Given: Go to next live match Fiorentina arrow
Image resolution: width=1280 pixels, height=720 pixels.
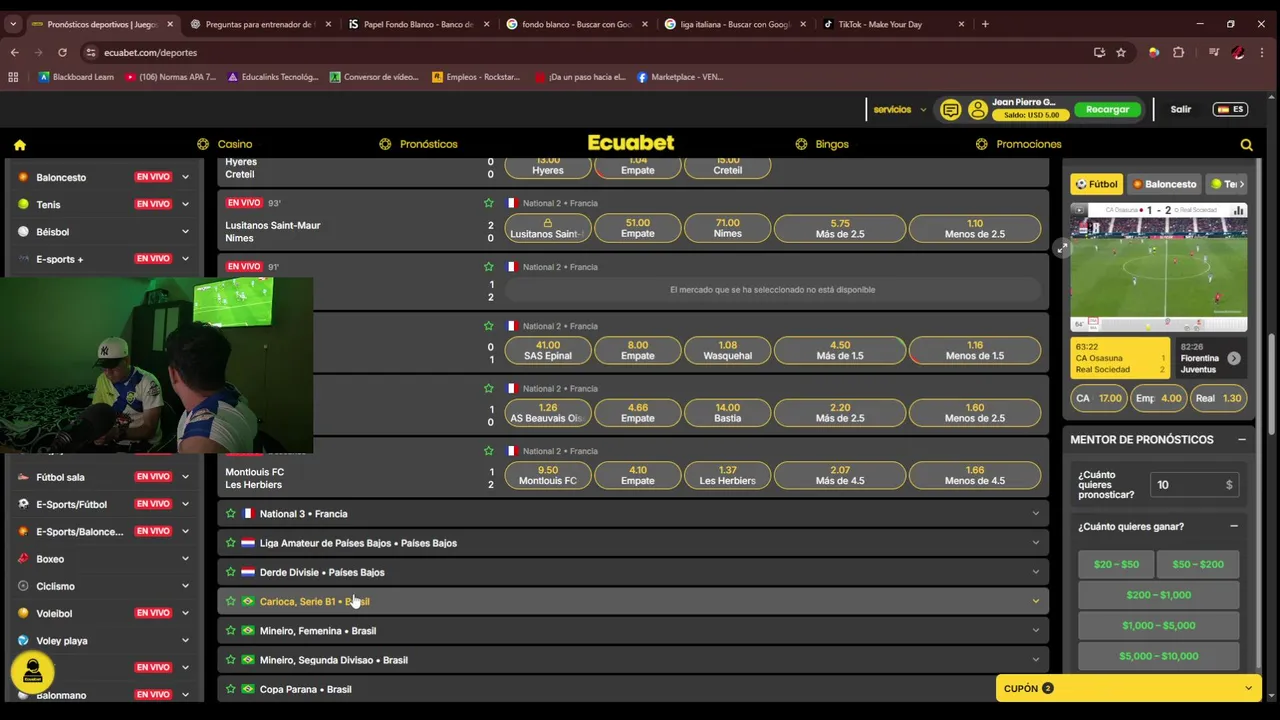Looking at the screenshot, I should click(1234, 358).
